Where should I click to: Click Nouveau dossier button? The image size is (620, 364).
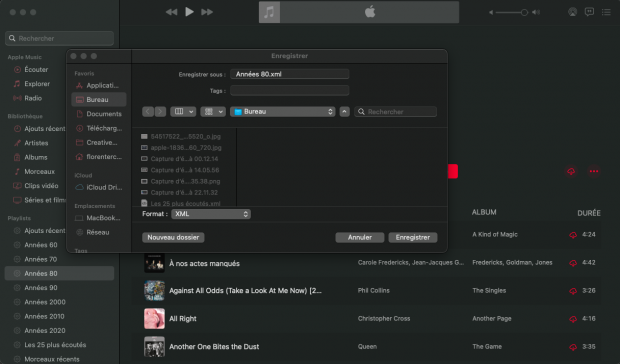point(173,237)
